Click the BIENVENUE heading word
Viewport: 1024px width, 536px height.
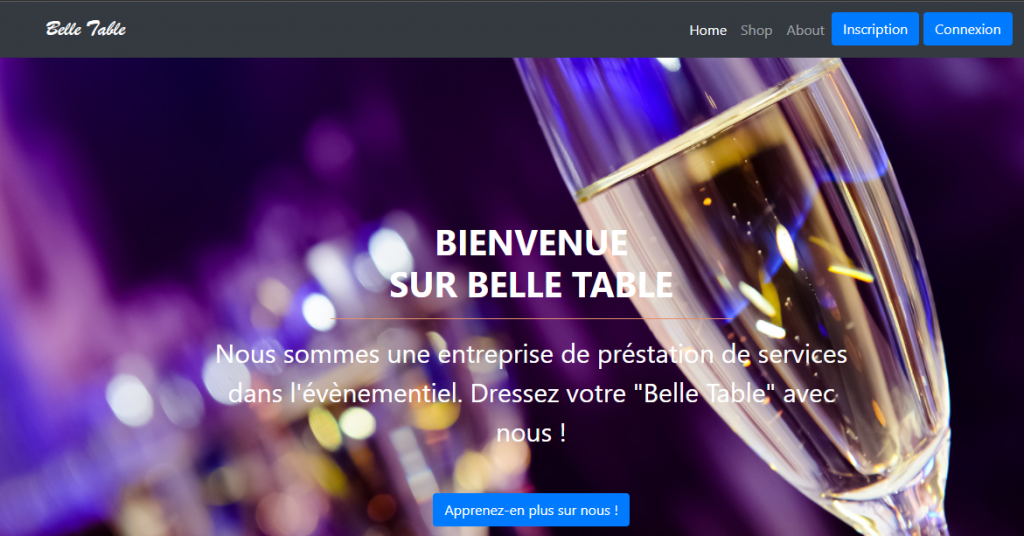point(531,243)
